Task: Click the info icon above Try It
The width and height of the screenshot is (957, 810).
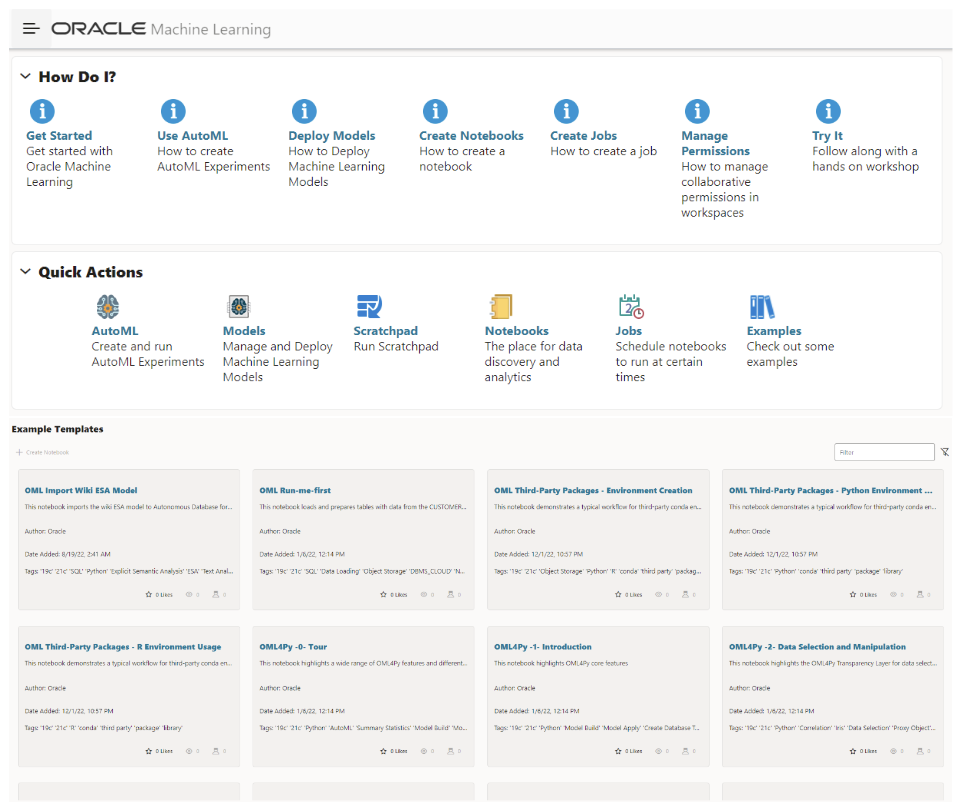Action: click(x=828, y=111)
